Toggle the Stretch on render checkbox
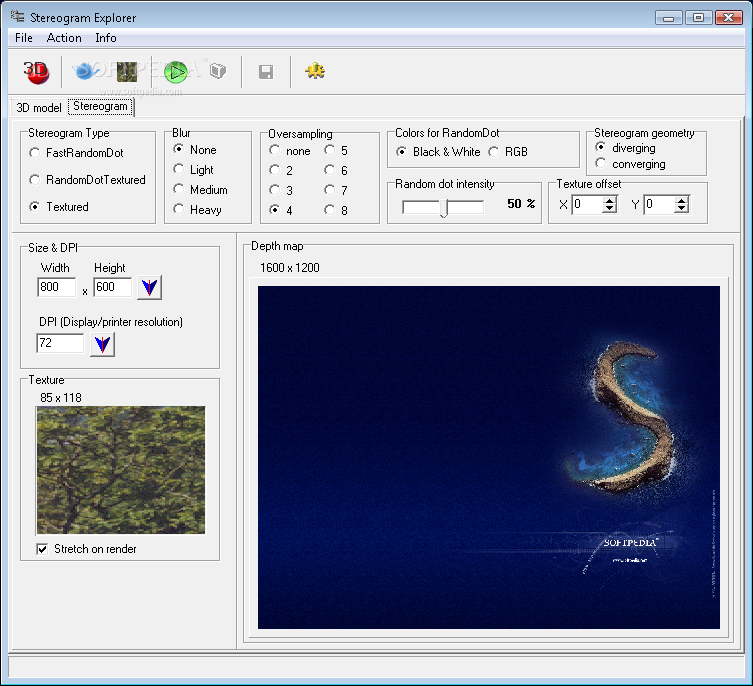753x686 pixels. [x=43, y=549]
